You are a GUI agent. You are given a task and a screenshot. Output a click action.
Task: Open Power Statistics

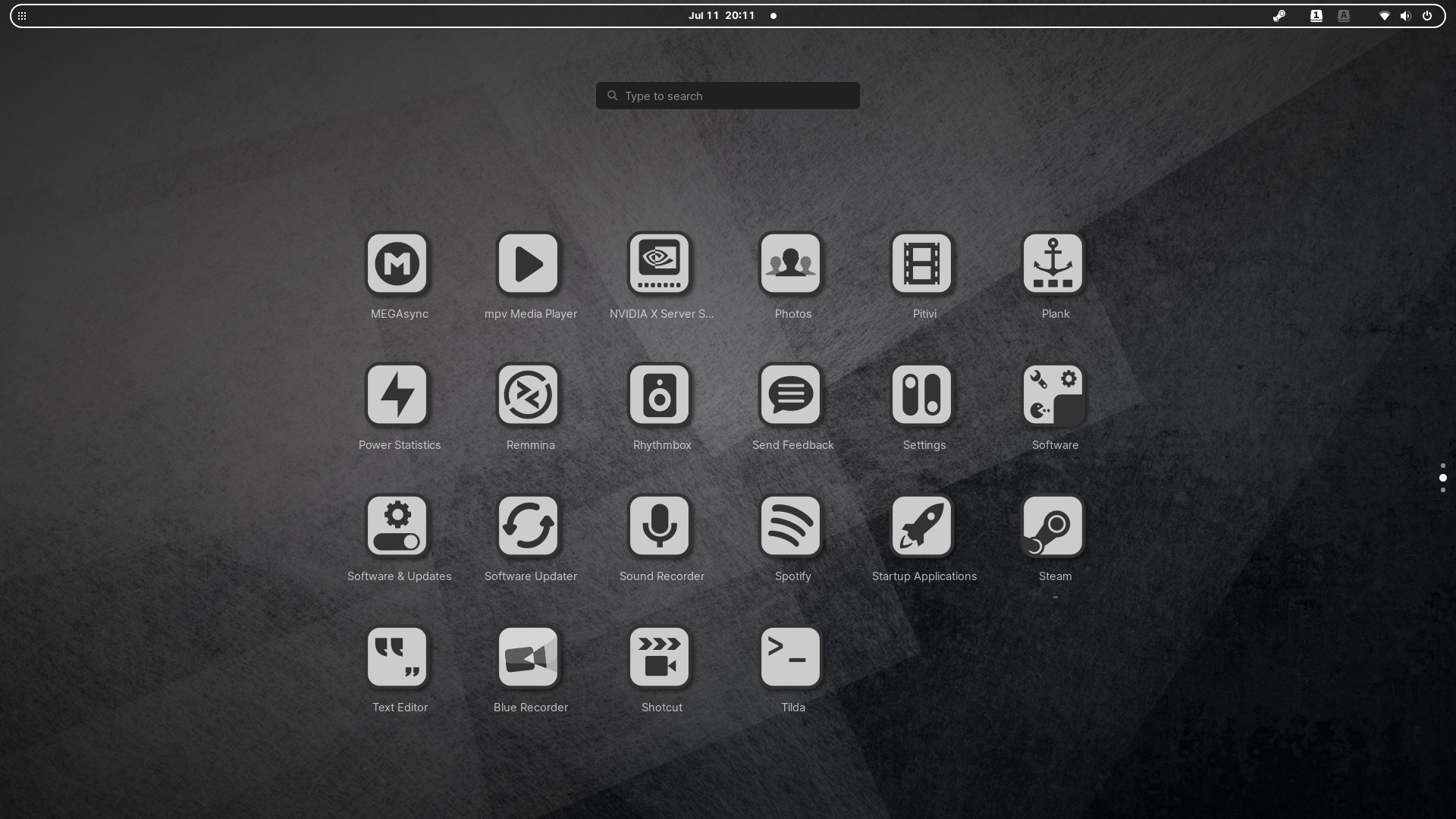[x=397, y=394]
